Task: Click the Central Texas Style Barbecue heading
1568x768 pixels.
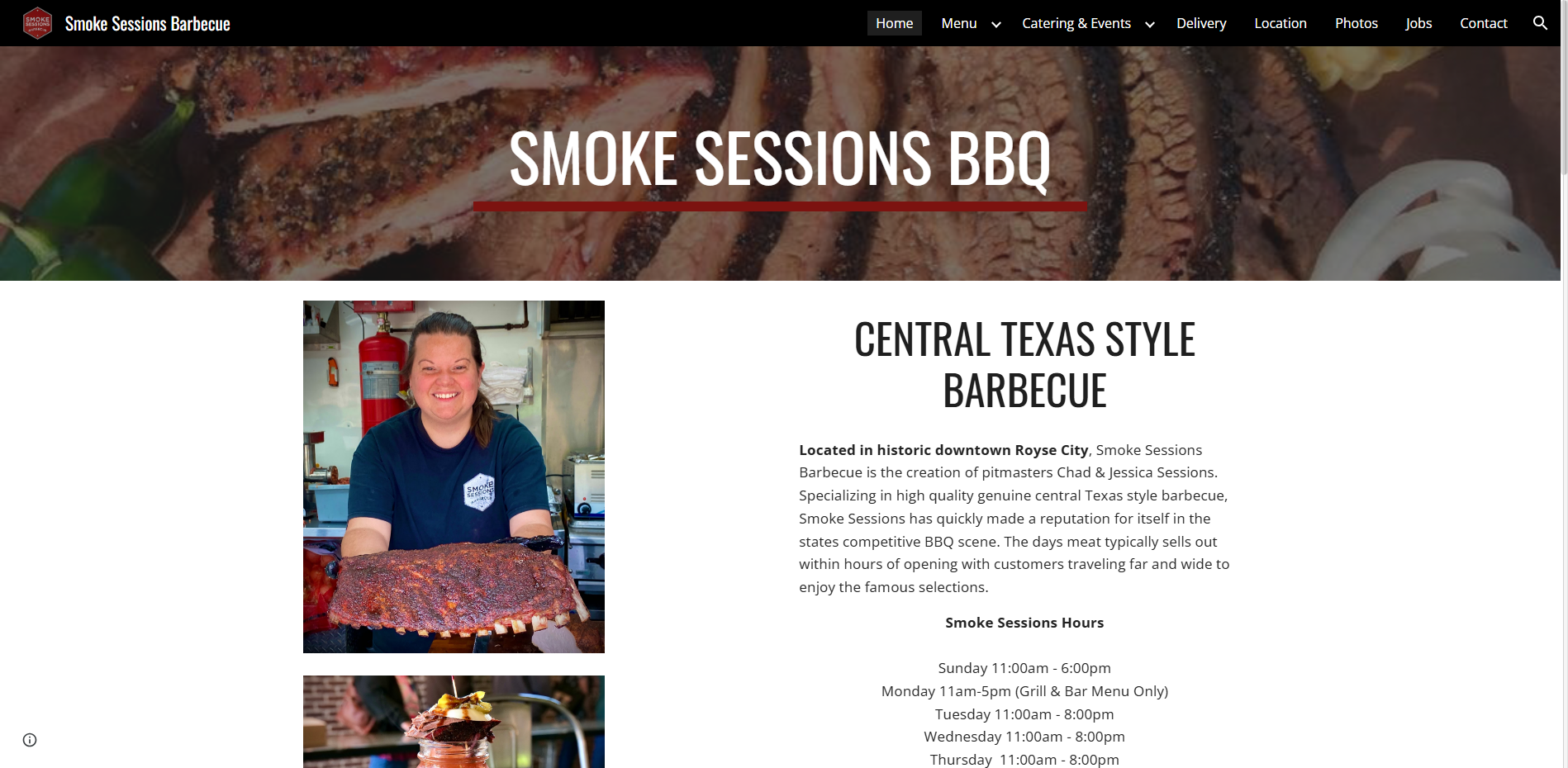Action: [1024, 364]
